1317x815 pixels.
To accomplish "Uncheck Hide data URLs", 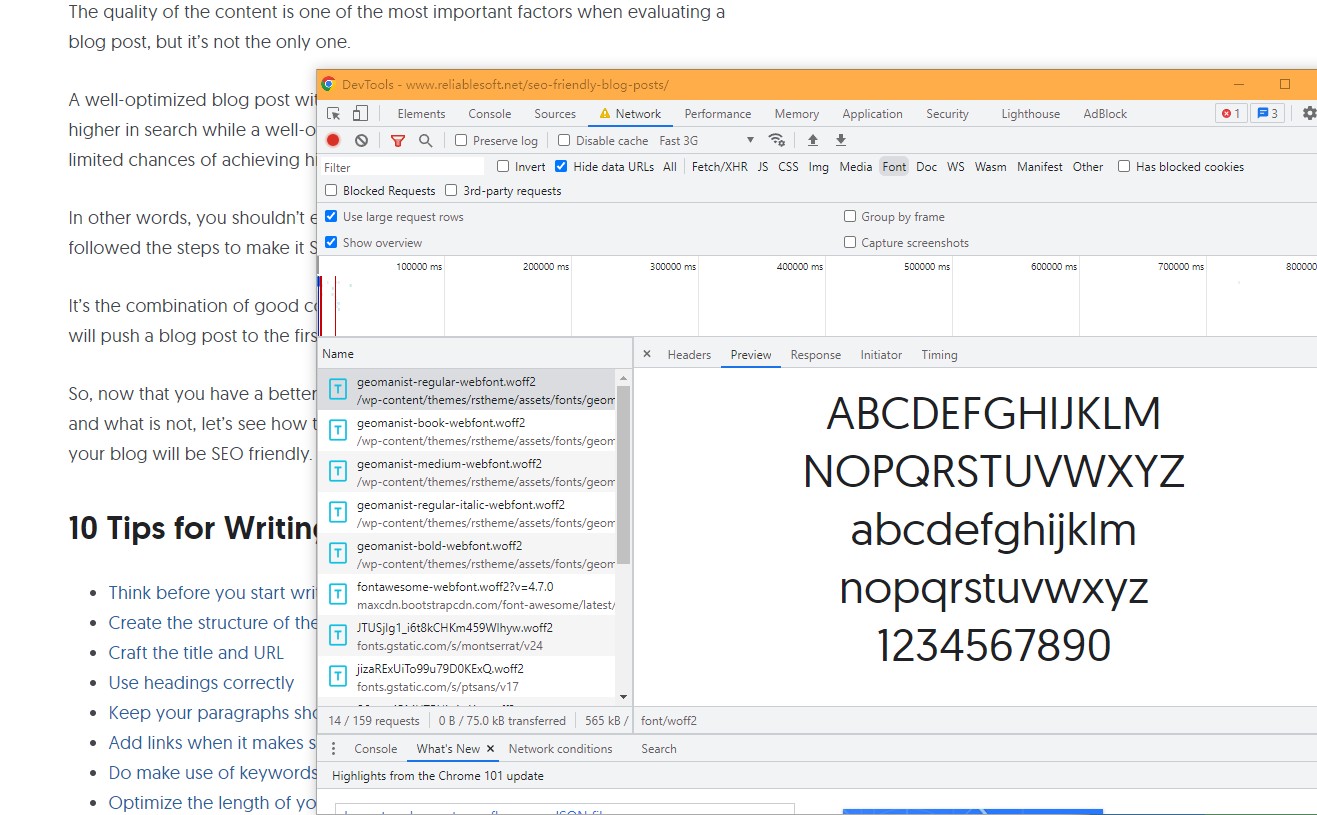I will (561, 167).
